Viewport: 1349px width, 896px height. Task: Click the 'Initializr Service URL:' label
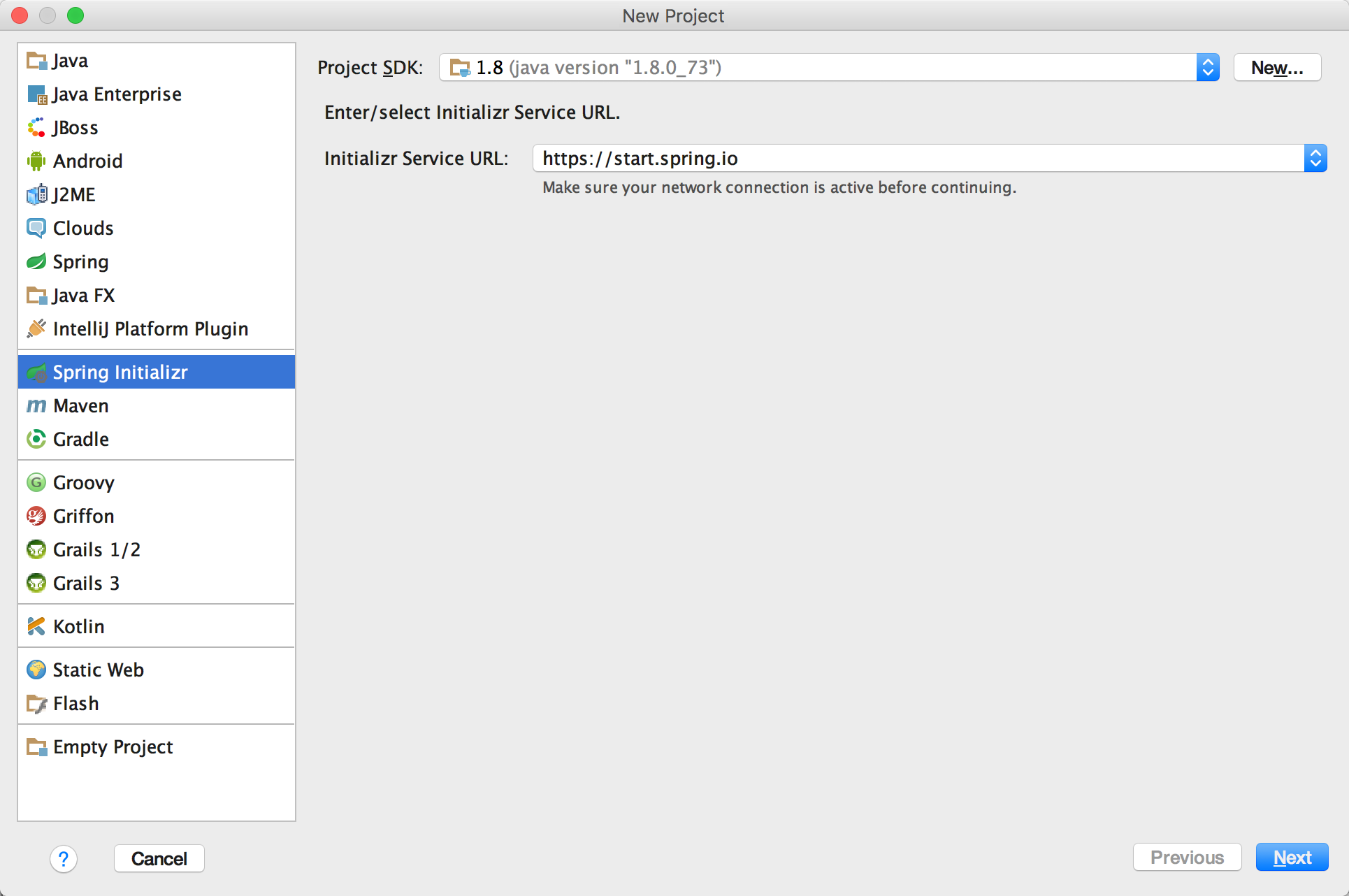click(x=416, y=159)
